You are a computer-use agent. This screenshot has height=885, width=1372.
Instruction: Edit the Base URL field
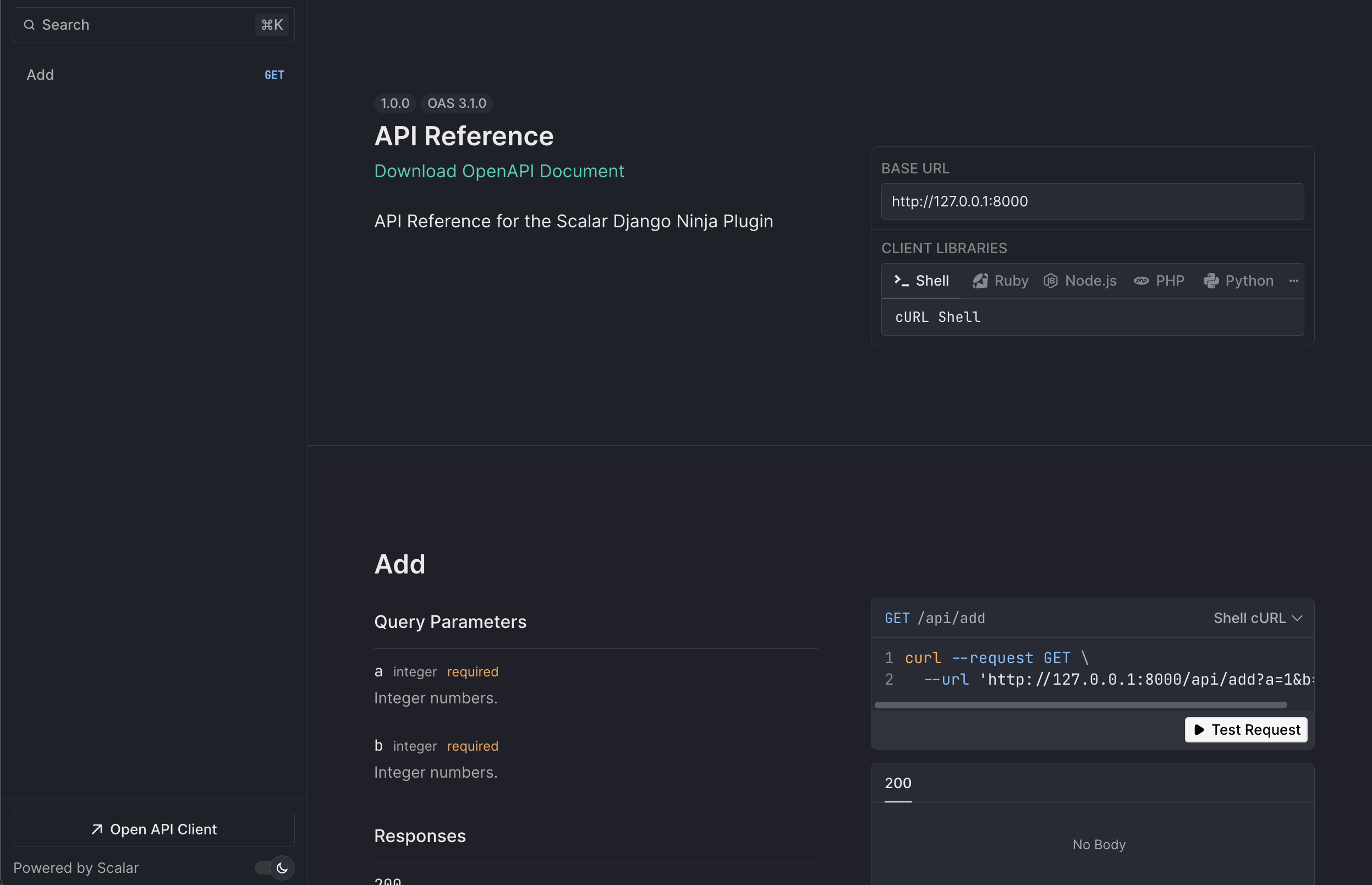[x=1092, y=201]
